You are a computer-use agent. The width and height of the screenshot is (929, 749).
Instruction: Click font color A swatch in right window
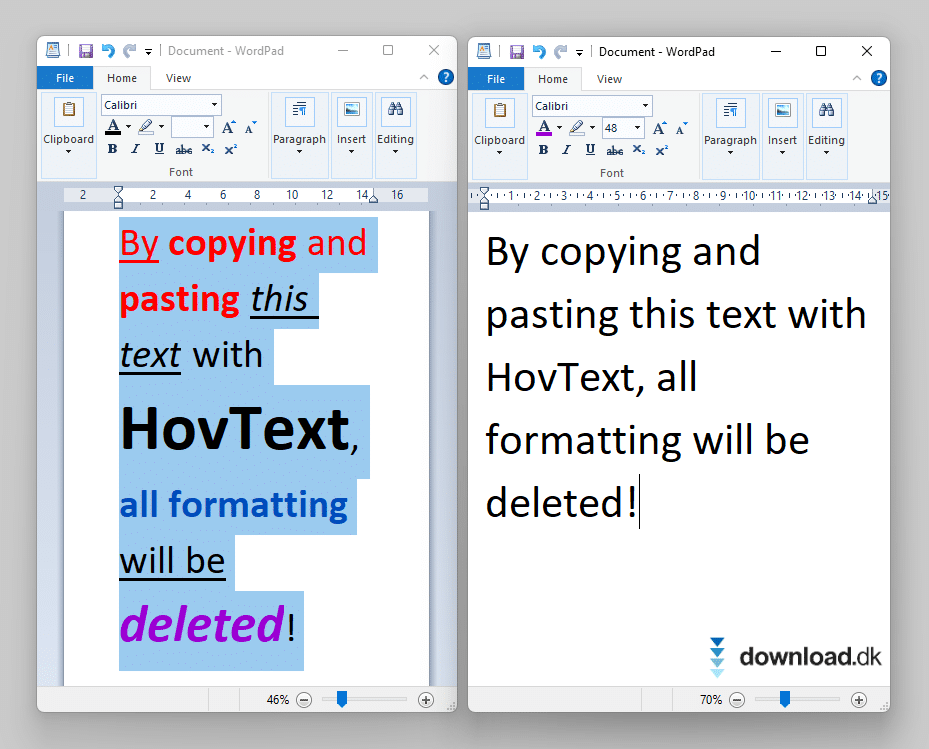544,128
